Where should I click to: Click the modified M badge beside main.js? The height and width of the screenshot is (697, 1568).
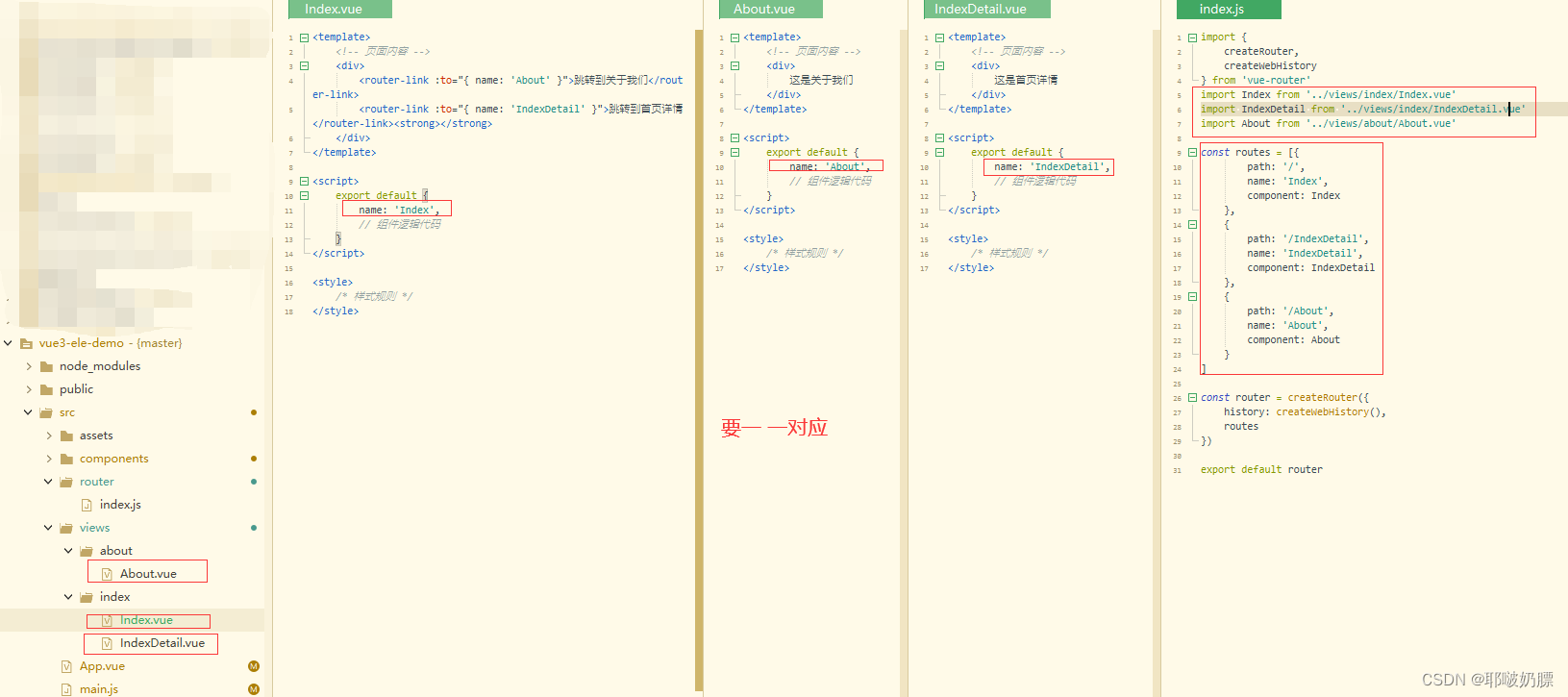tap(254, 689)
